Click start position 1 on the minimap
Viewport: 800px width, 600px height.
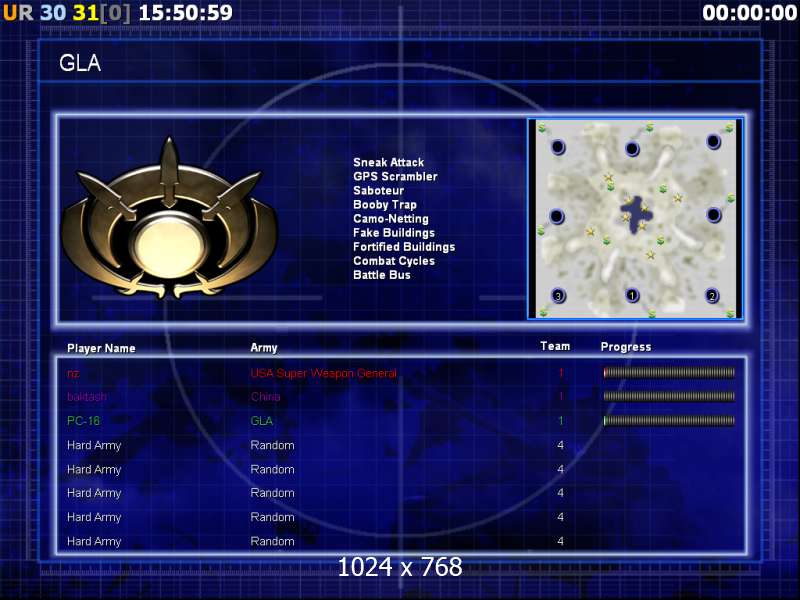coord(632,295)
